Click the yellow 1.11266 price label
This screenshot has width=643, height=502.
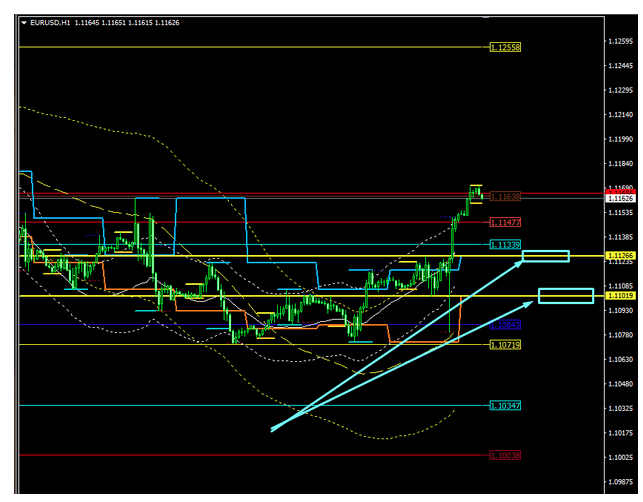(x=620, y=256)
